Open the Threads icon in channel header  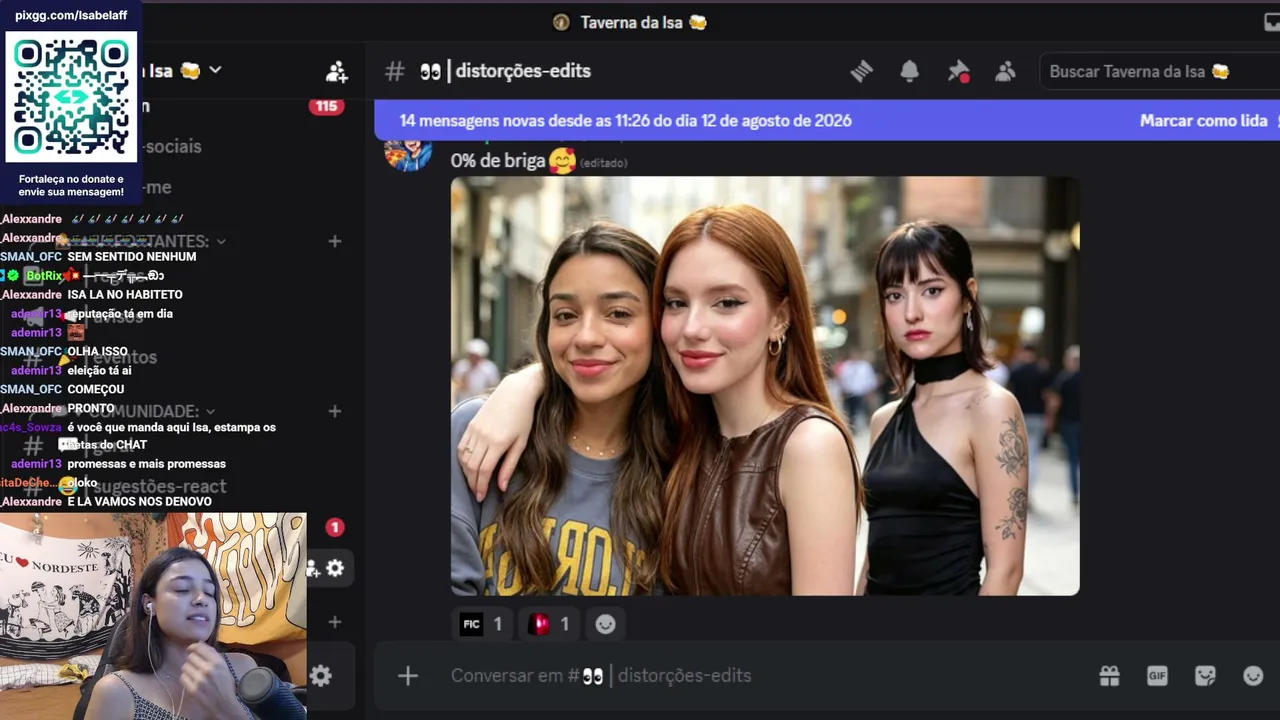(x=861, y=71)
